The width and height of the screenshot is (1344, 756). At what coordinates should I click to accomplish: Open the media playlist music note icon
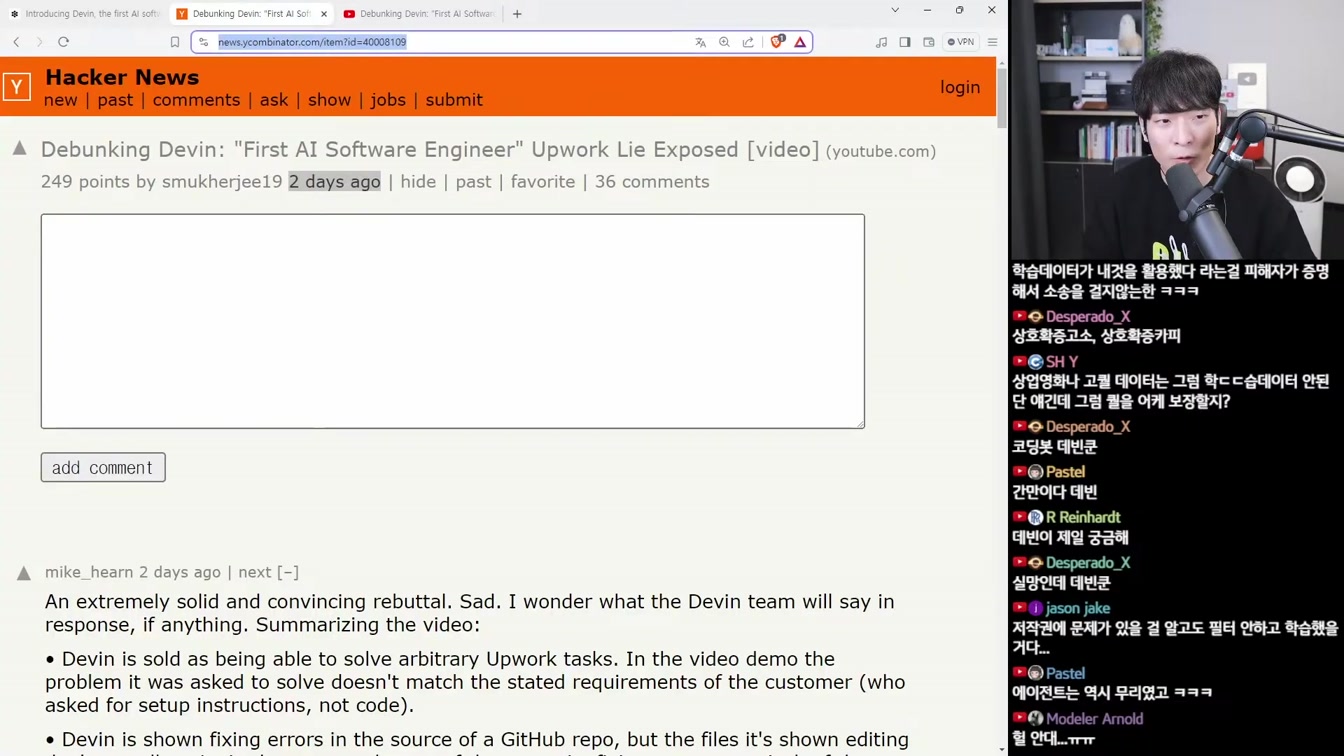coord(881,42)
